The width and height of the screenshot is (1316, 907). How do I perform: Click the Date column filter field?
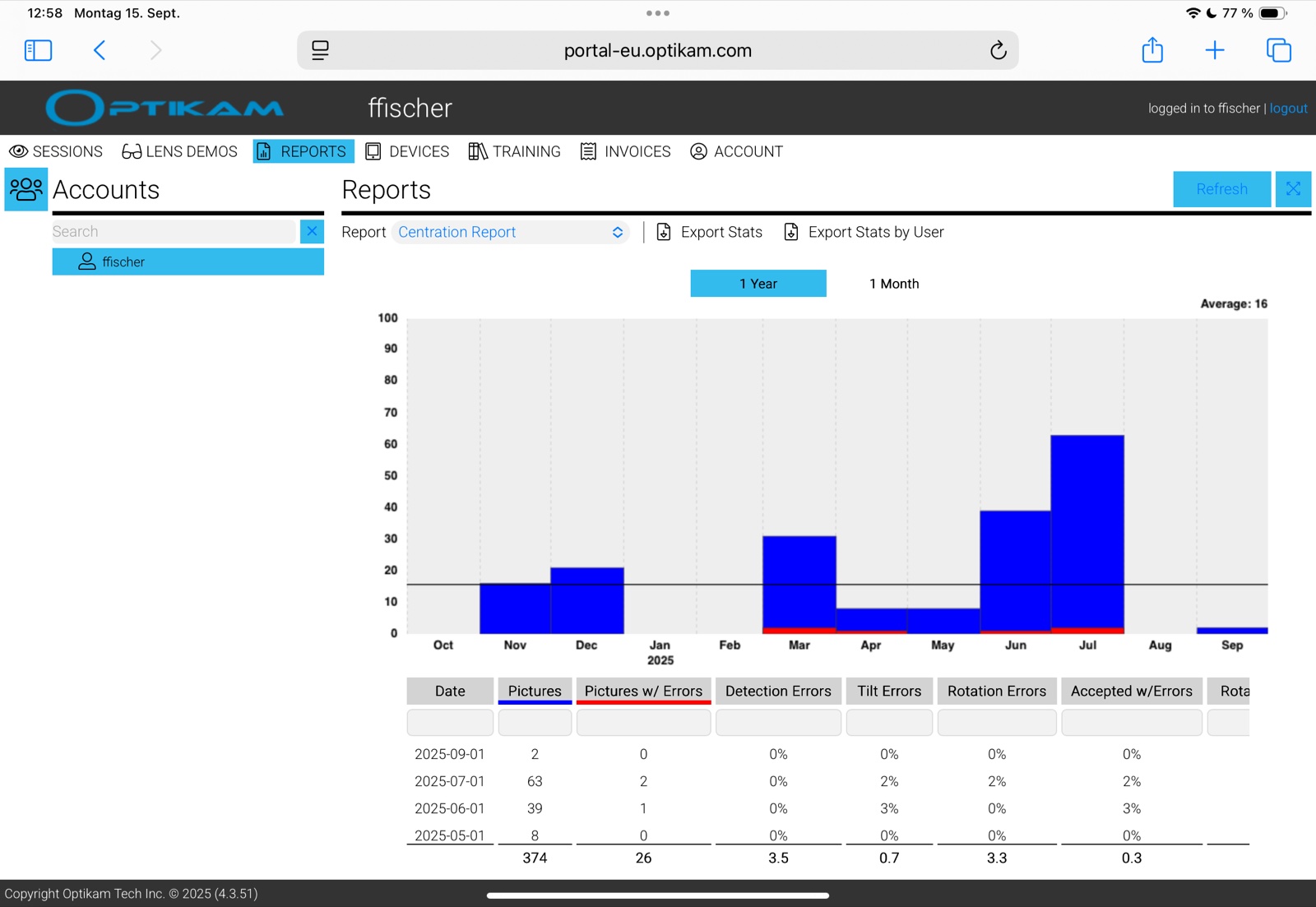coord(450,722)
